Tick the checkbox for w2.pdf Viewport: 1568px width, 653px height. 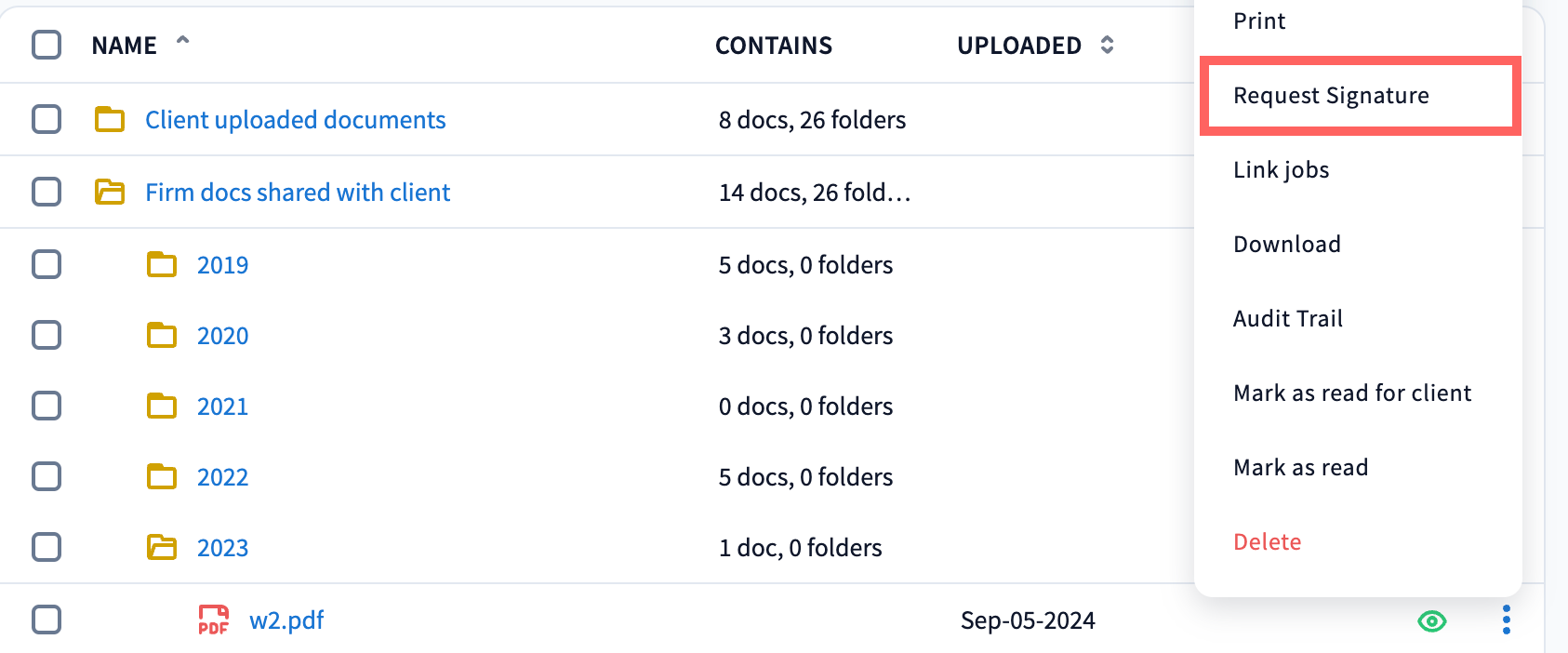coord(47,620)
